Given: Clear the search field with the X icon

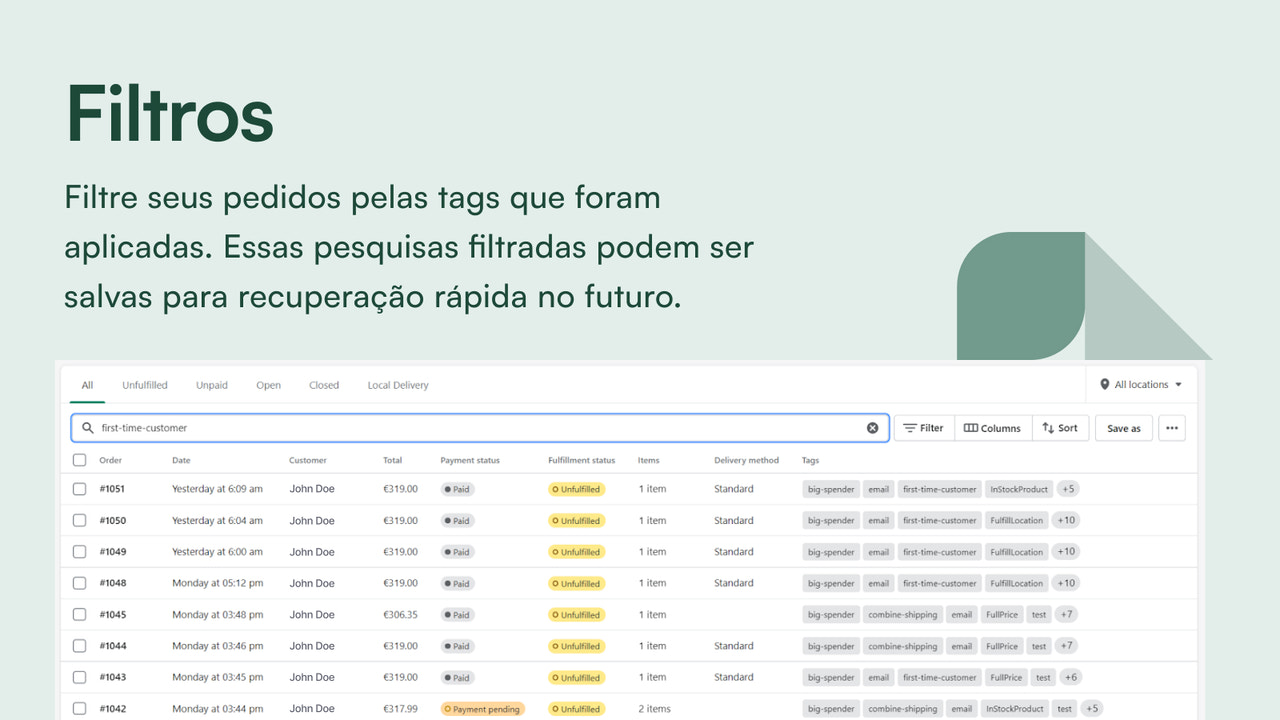Looking at the screenshot, I should click(x=872, y=428).
